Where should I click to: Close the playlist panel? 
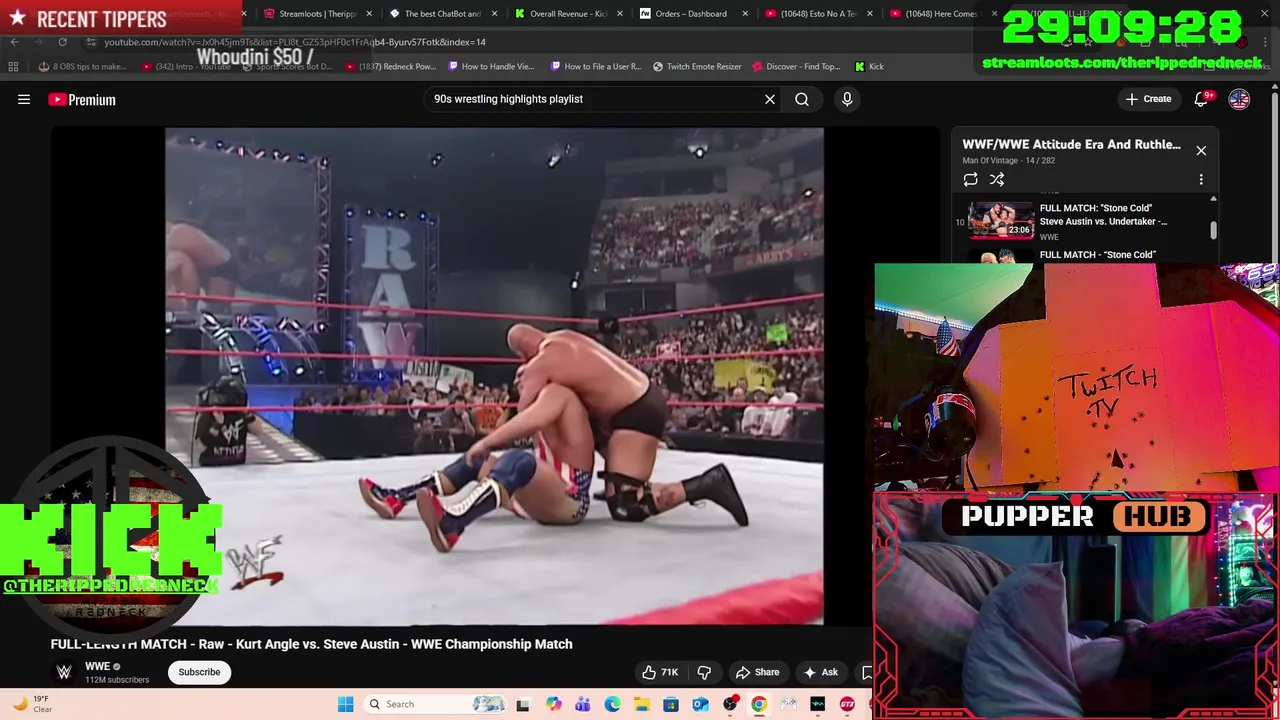1201,151
